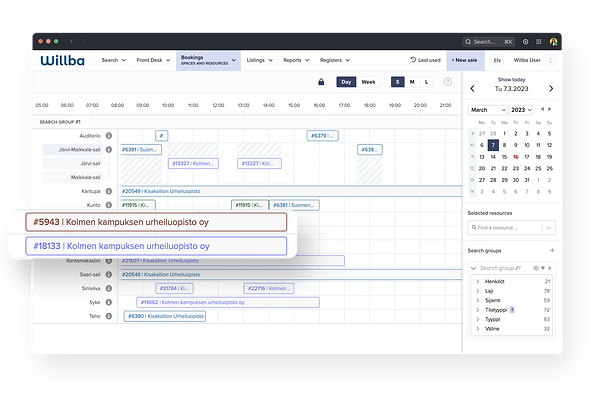Select size M row height

click(412, 82)
